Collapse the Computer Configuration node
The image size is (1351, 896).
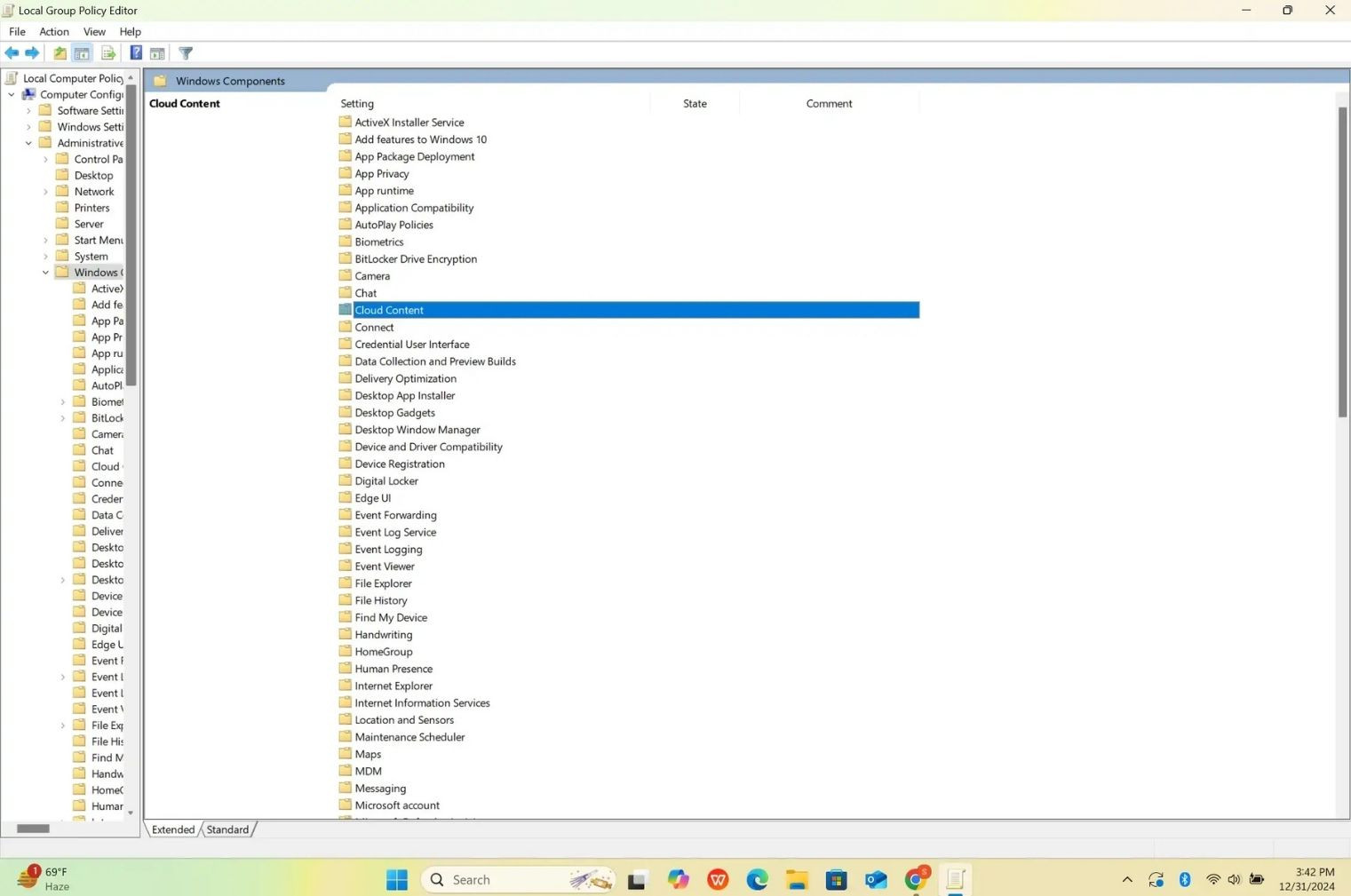click(x=12, y=94)
